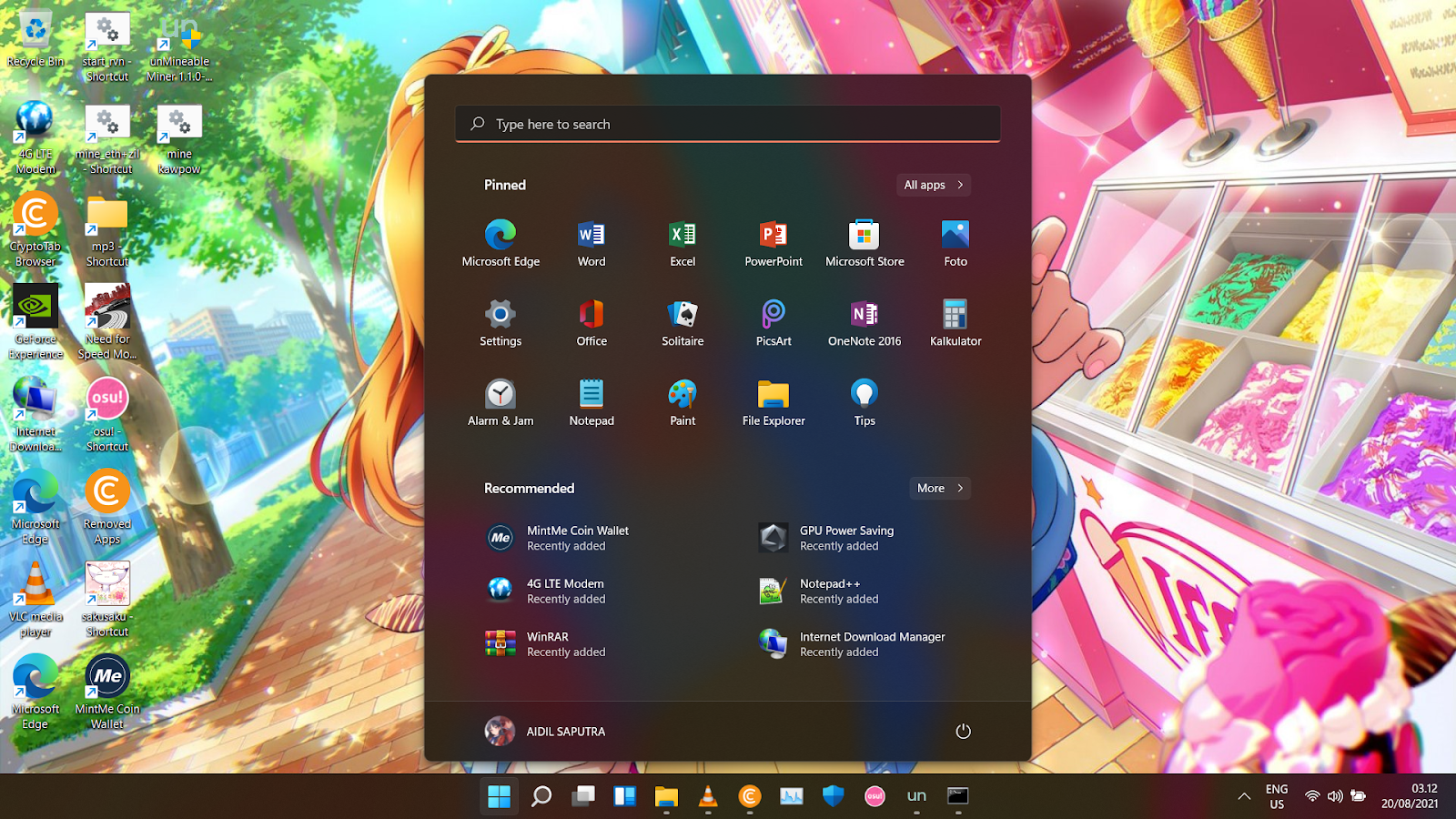This screenshot has width=1456, height=819.
Task: Open the volume tray icon
Action: pos(1335,796)
